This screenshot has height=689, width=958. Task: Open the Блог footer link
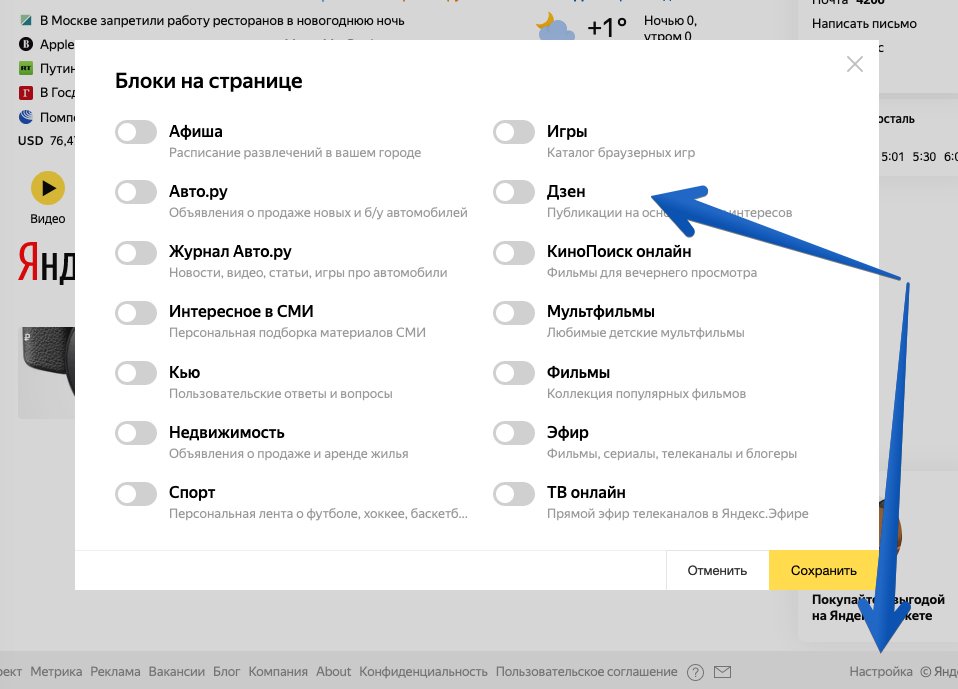[226, 671]
